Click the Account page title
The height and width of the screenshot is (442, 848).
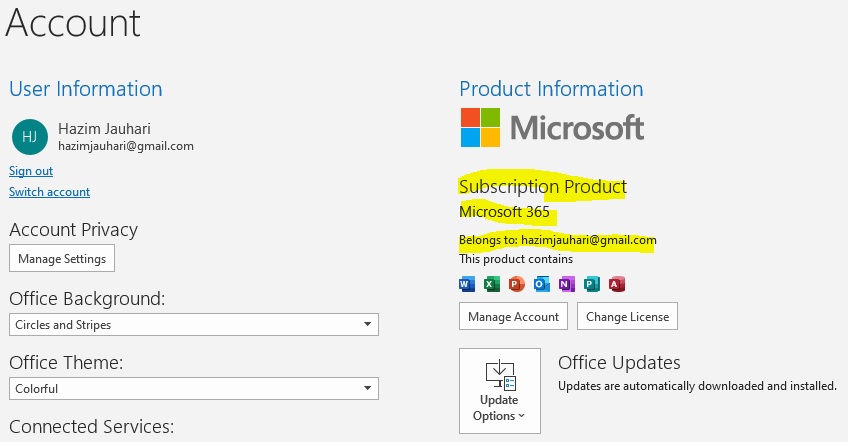(x=73, y=23)
